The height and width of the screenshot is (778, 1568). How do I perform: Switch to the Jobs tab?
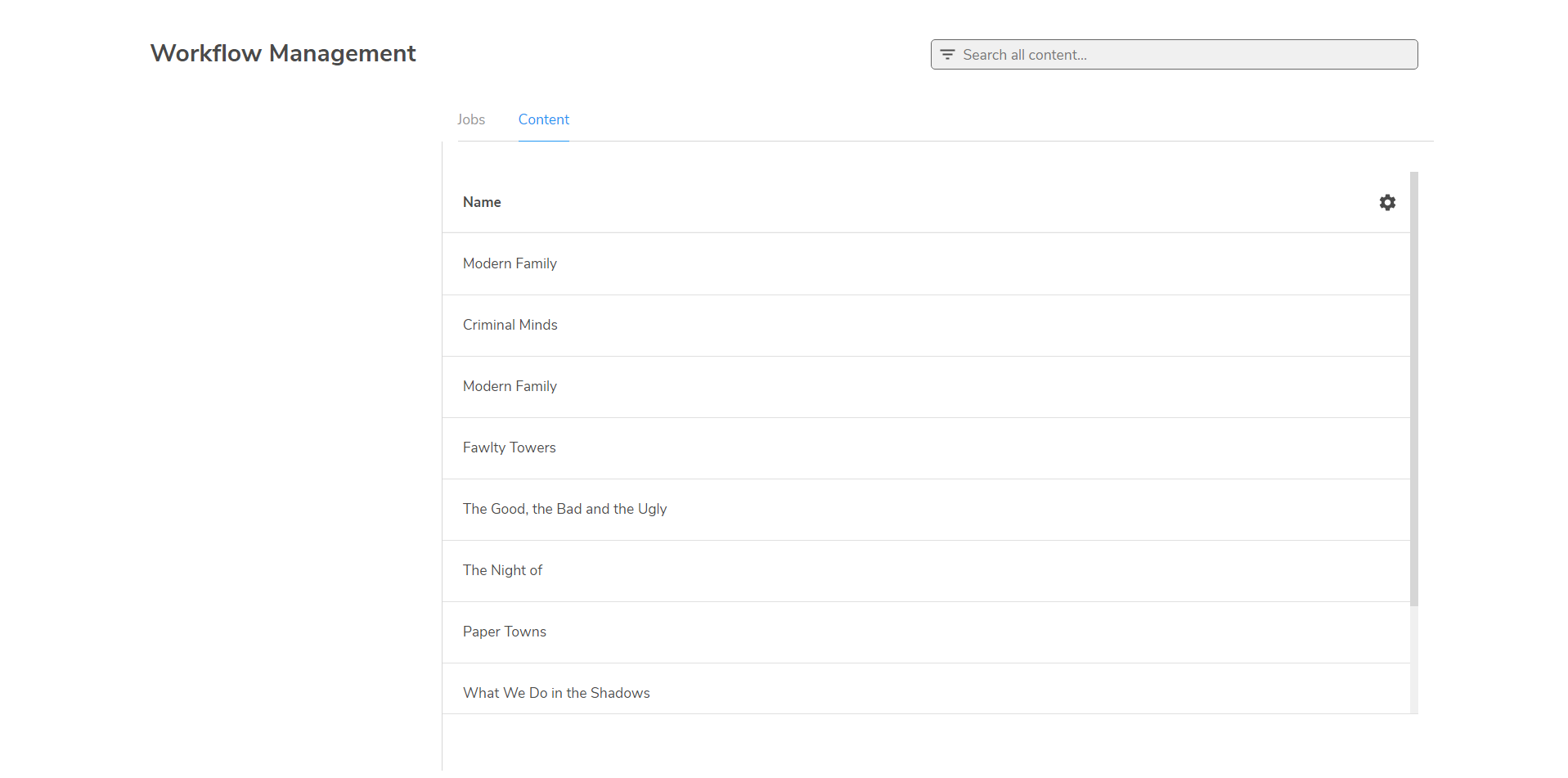[x=471, y=119]
